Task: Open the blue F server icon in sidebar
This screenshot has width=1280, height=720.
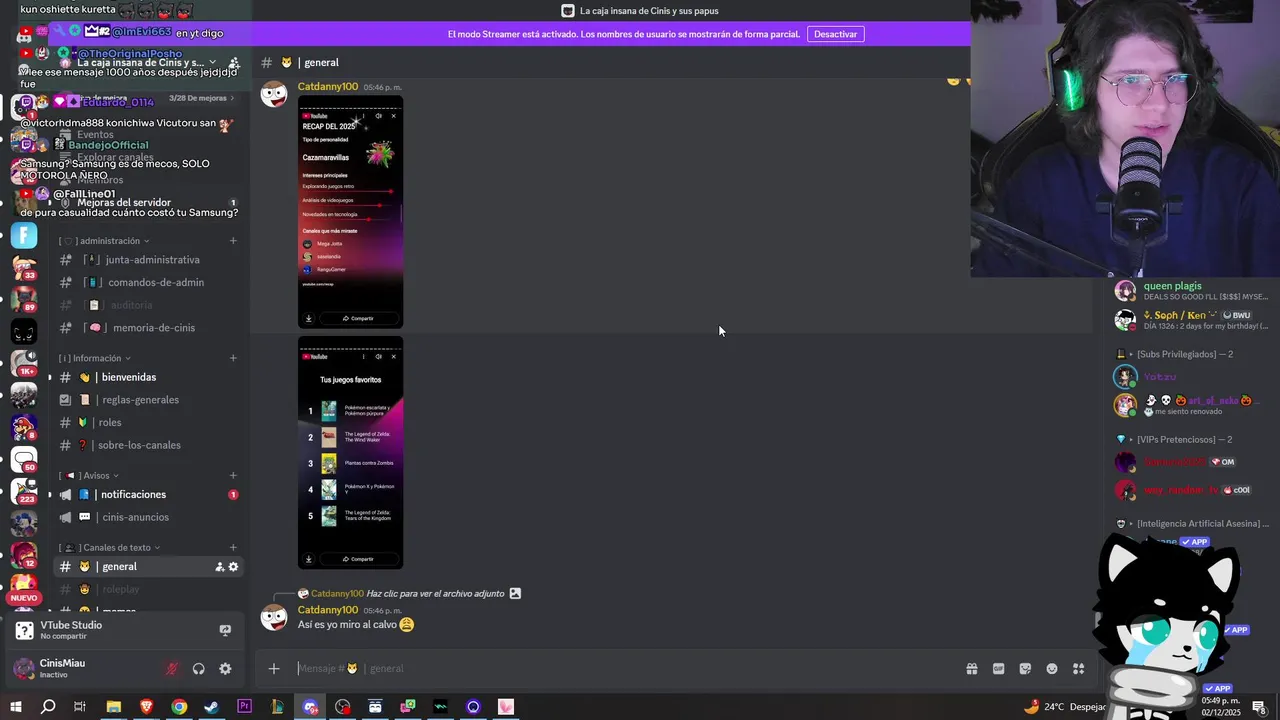Action: tap(23, 236)
